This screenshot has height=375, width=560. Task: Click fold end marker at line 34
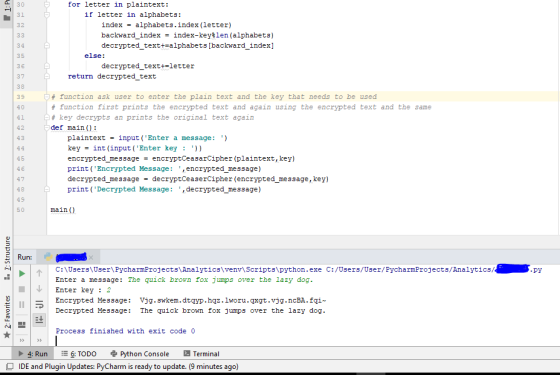47,45
